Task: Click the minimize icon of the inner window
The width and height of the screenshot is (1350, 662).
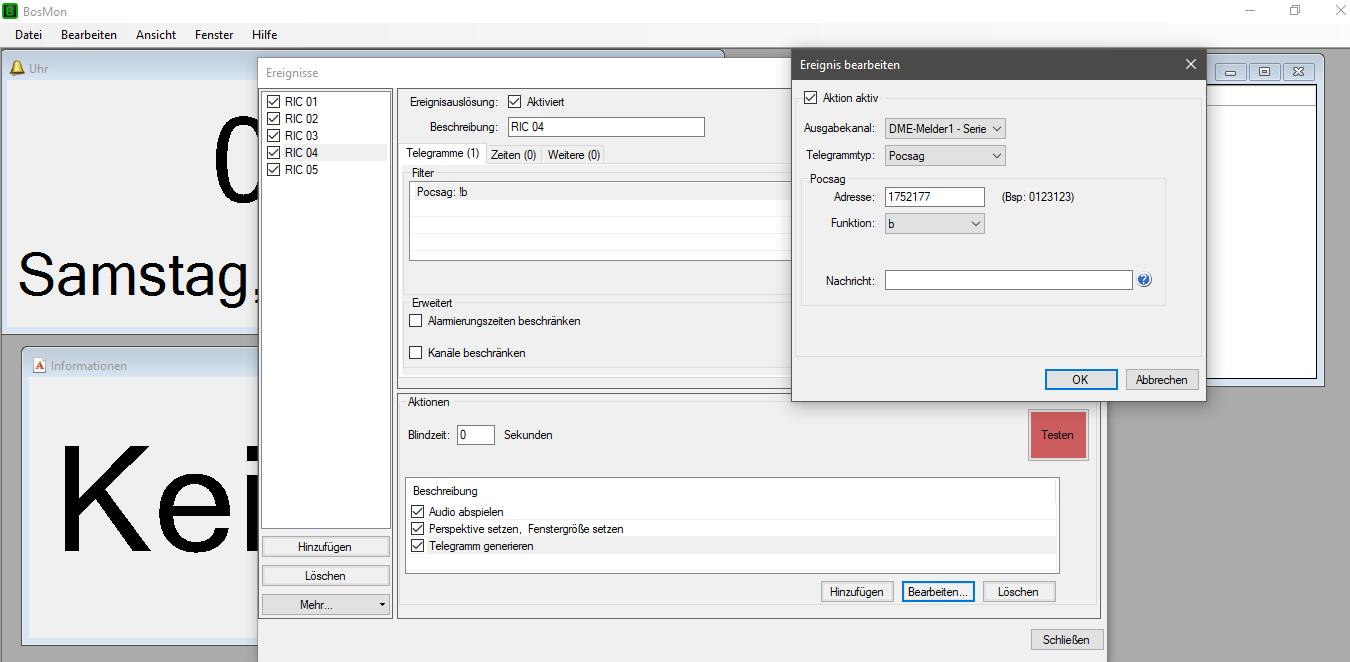Action: (1230, 72)
